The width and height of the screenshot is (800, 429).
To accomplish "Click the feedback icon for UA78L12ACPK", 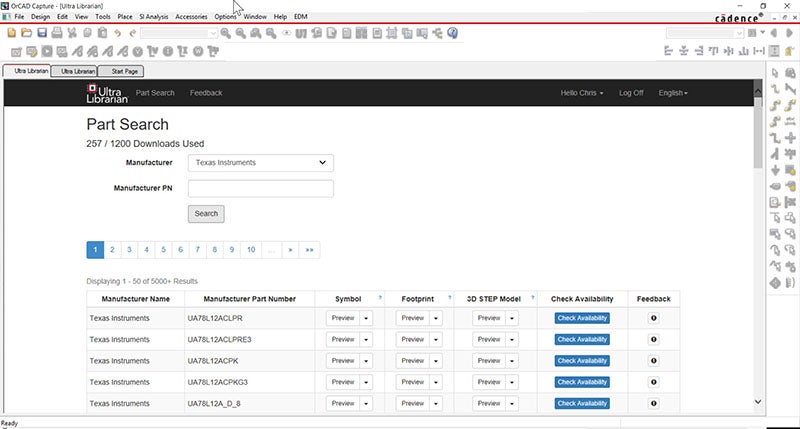I will (x=654, y=361).
